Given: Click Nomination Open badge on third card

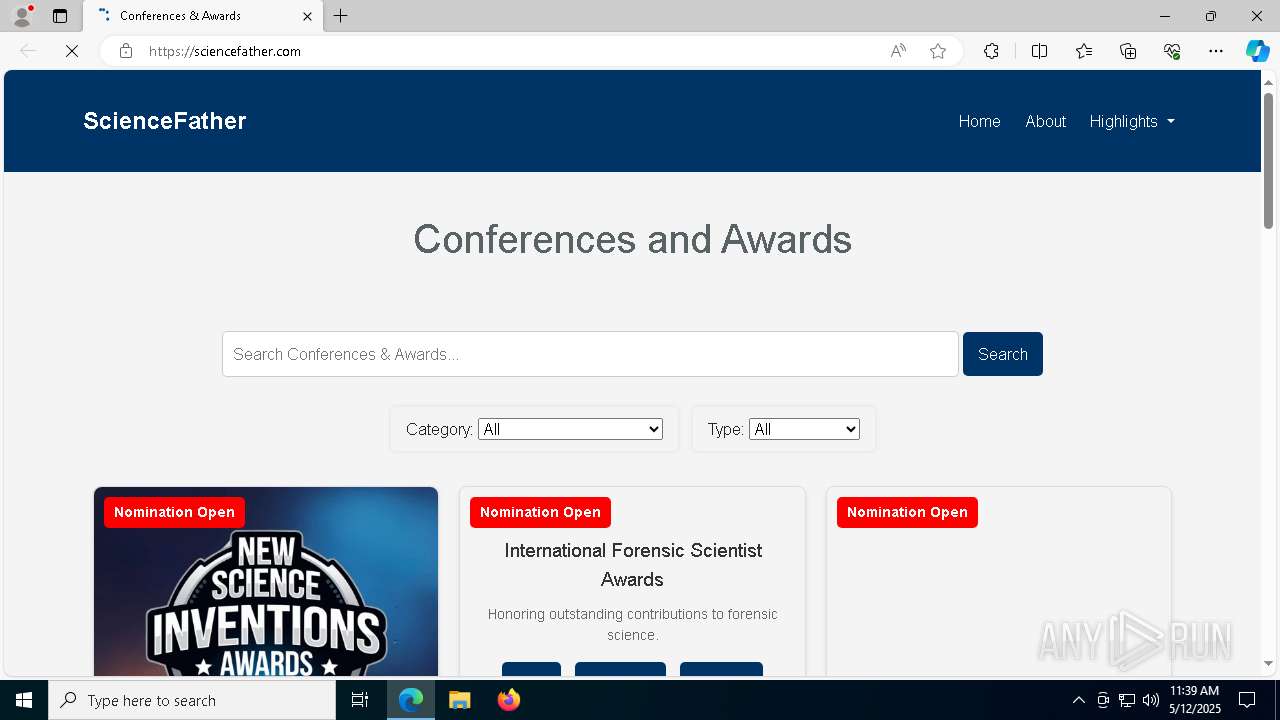Looking at the screenshot, I should point(907,512).
